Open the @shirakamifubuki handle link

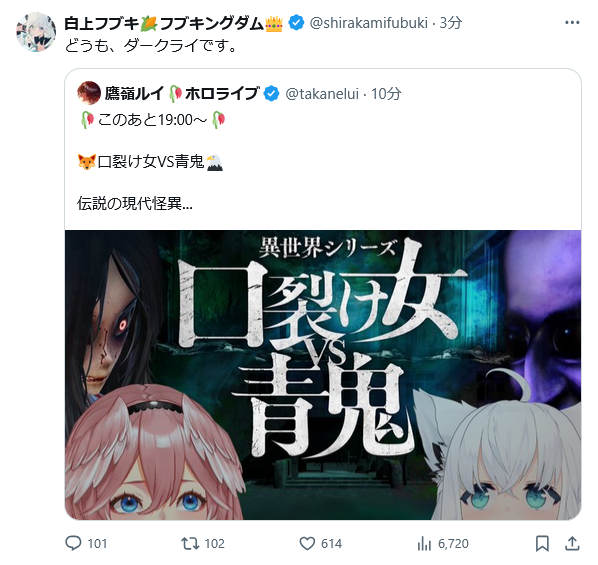pyautogui.click(x=368, y=23)
